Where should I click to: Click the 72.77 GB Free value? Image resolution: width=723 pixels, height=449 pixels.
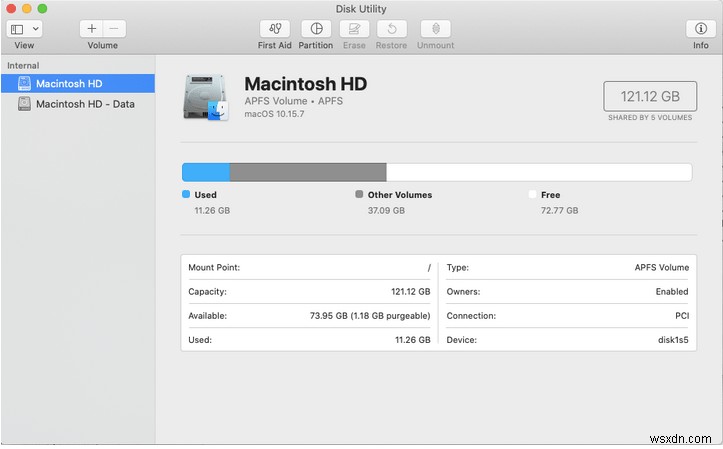pos(559,210)
